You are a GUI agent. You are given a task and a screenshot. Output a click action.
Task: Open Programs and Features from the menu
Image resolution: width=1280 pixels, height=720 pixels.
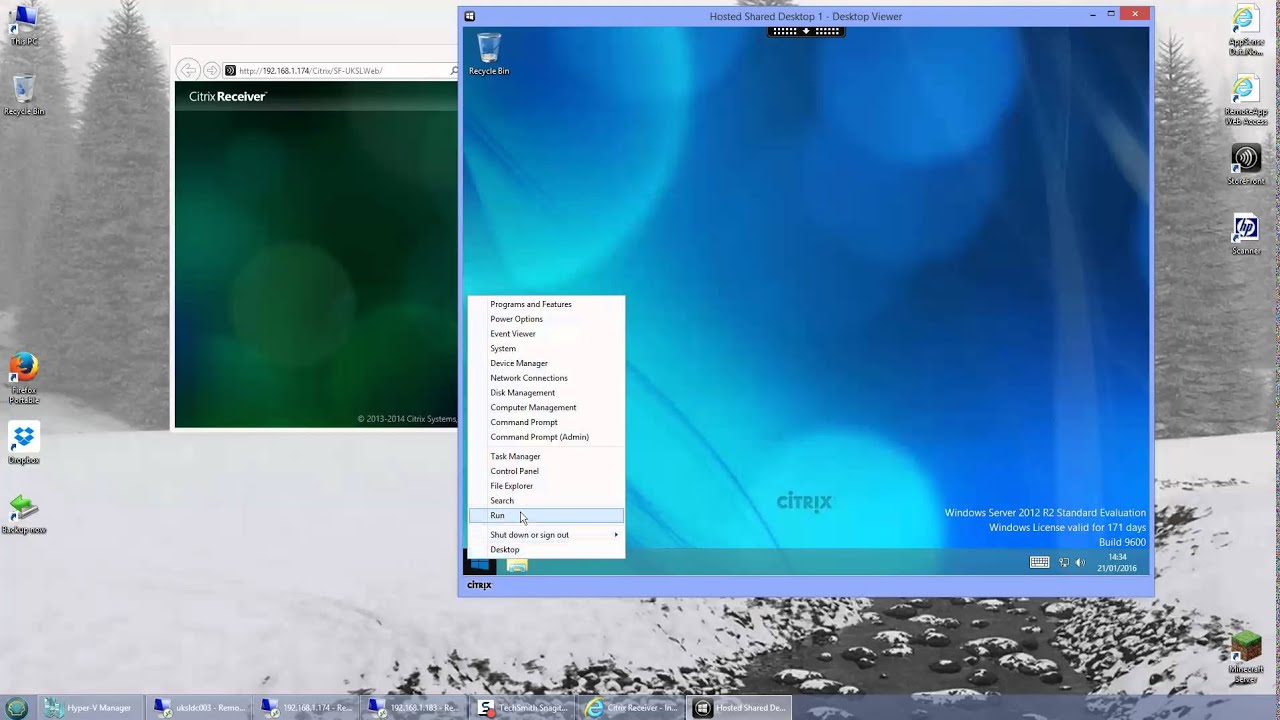[546, 304]
